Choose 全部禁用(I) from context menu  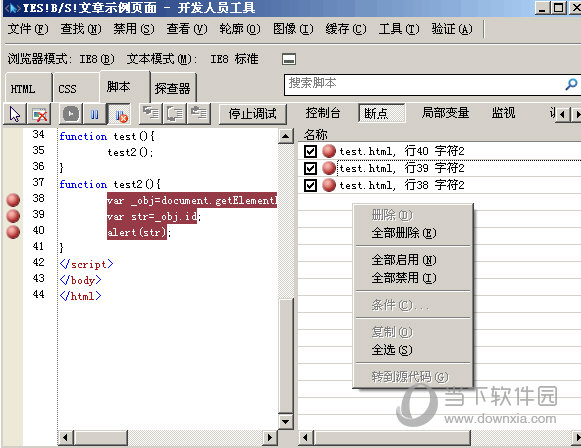(x=412, y=278)
